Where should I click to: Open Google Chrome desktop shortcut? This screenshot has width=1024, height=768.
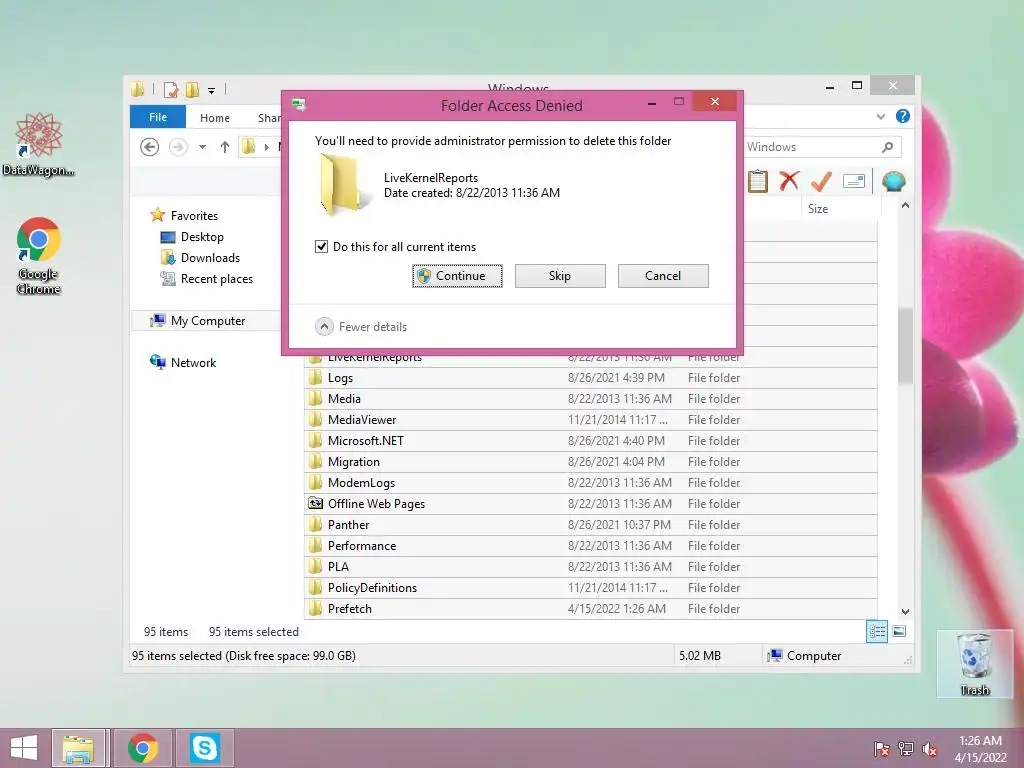(x=39, y=255)
